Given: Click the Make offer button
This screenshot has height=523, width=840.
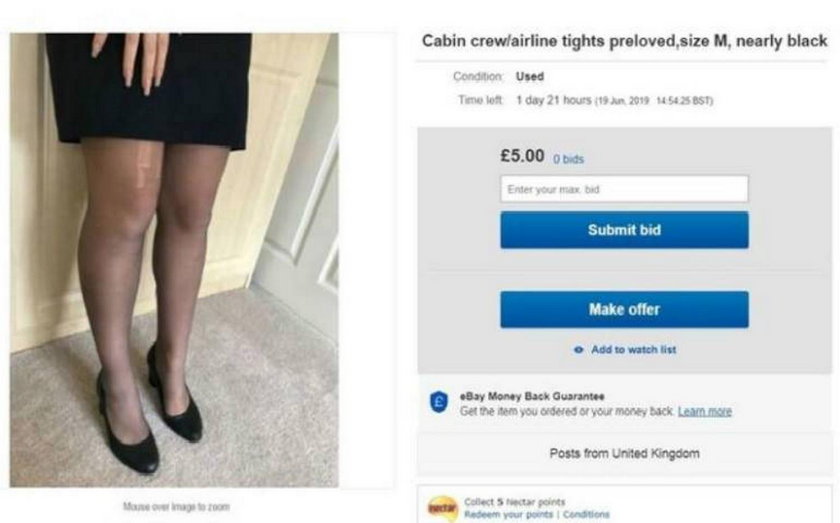Looking at the screenshot, I should 624,309.
